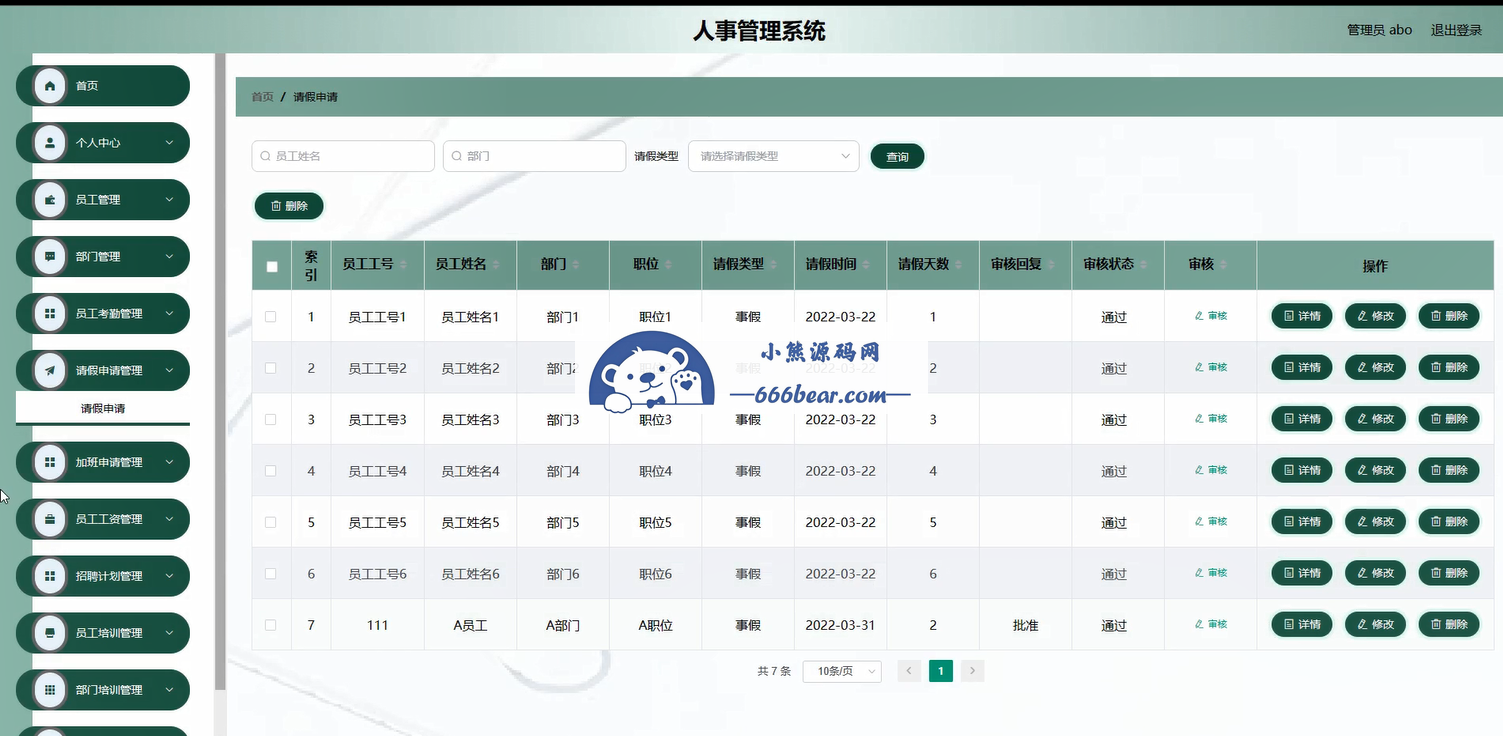The image size is (1503, 736).
Task: Select the 请假申请 submenu item
Action: pos(103,408)
